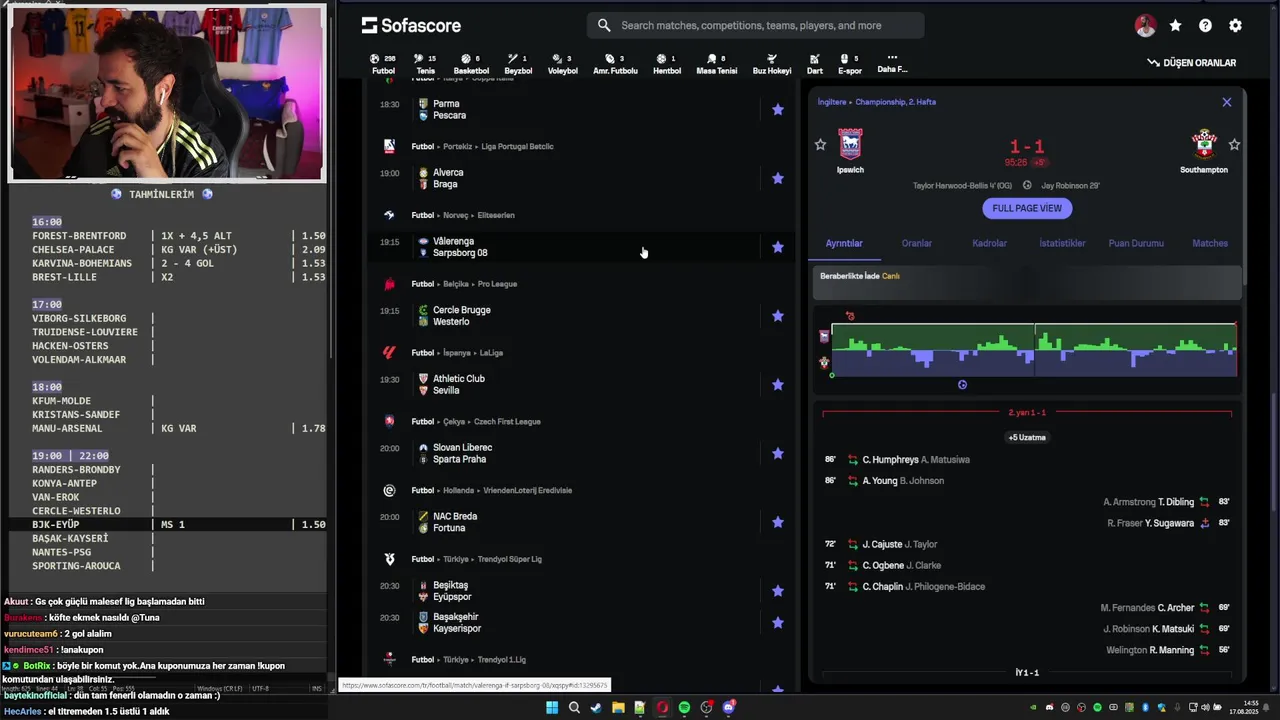Open the LaLiga league header link
The width and height of the screenshot is (1280, 720).
click(x=491, y=353)
